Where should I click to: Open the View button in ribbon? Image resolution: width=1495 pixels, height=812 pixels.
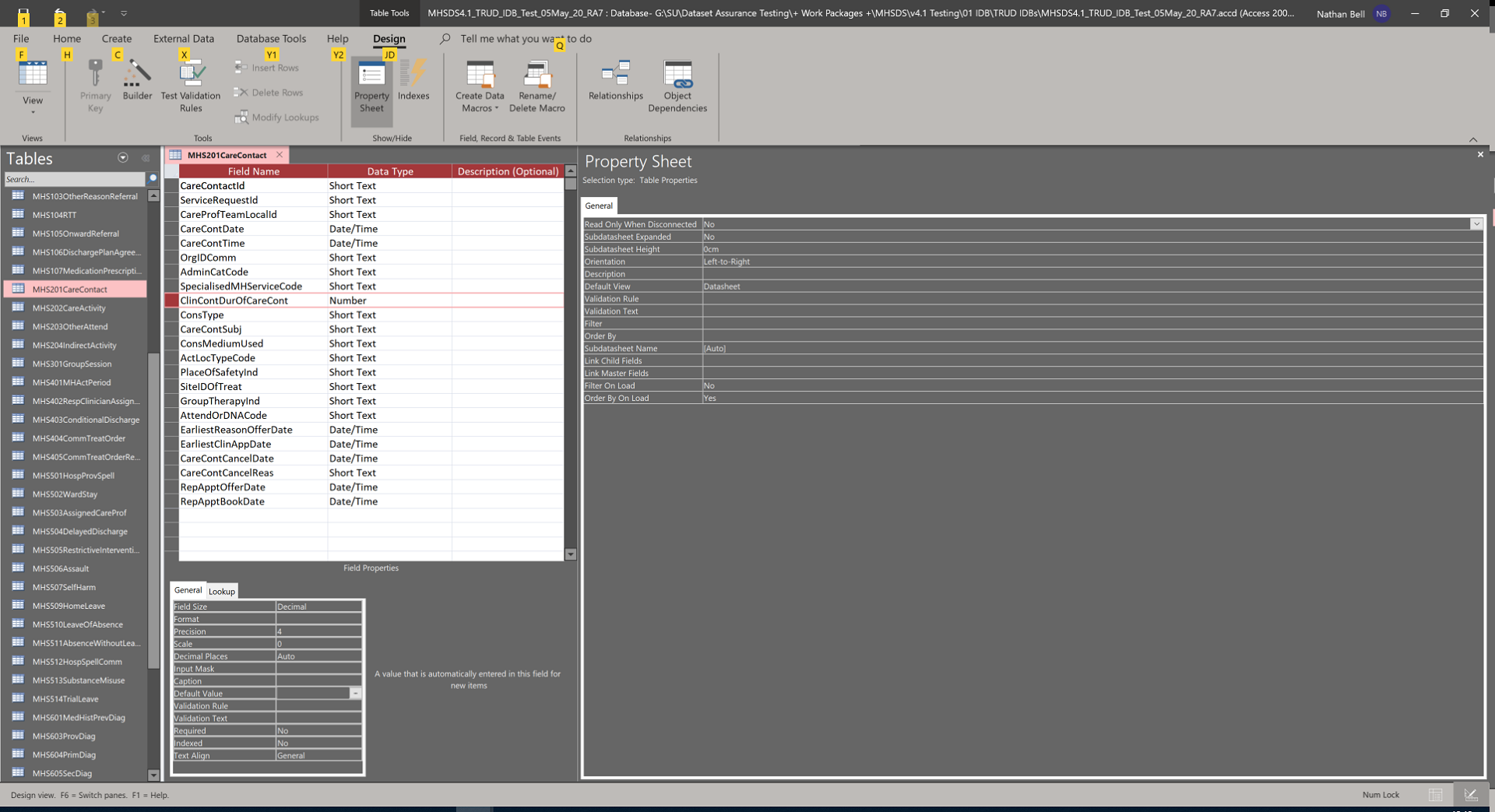coord(33,86)
